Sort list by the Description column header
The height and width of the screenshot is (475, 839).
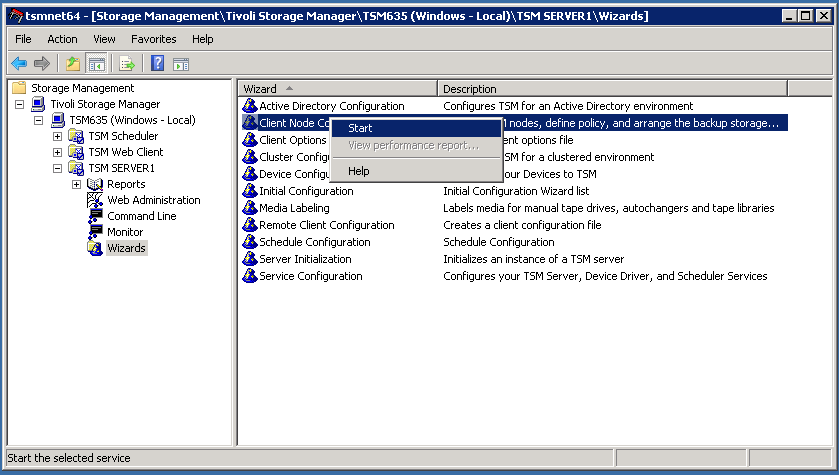(x=613, y=89)
